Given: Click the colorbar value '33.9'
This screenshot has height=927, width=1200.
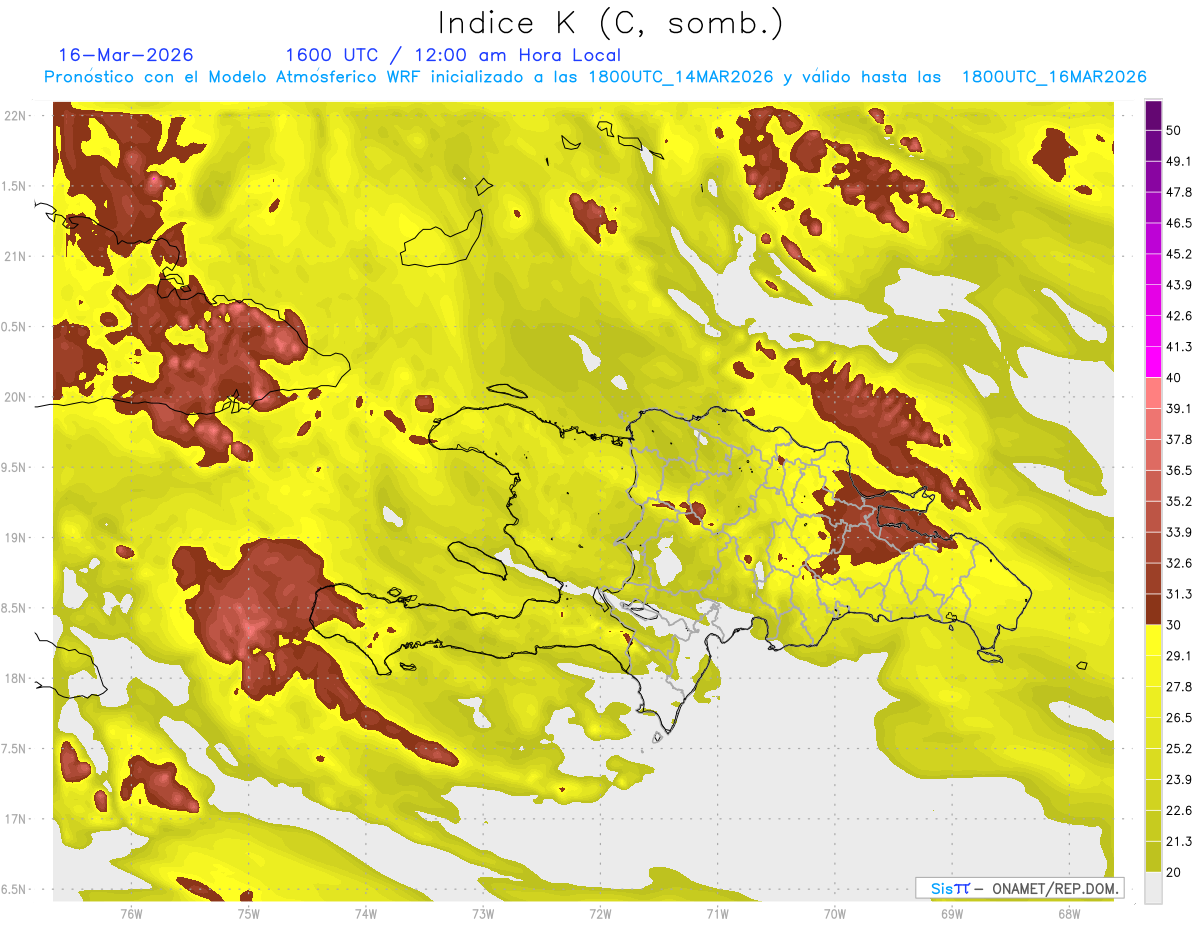Looking at the screenshot, I should click(x=1179, y=532).
